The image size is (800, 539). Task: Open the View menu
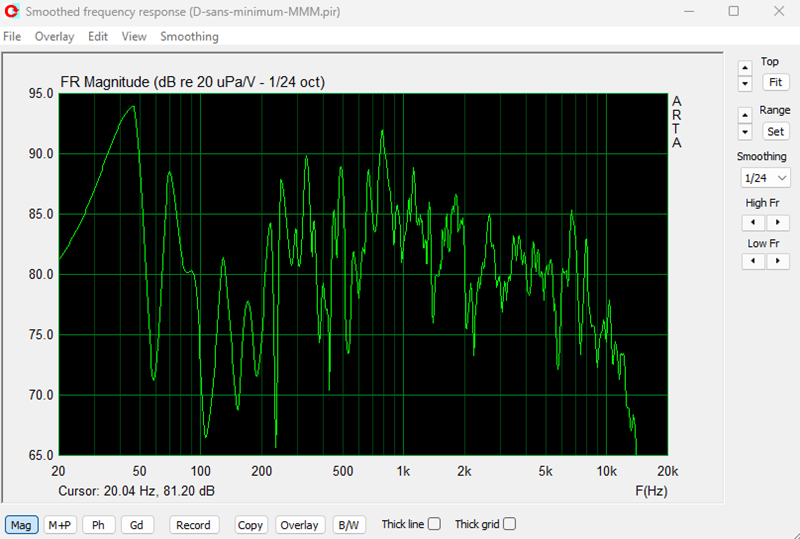pyautogui.click(x=134, y=37)
